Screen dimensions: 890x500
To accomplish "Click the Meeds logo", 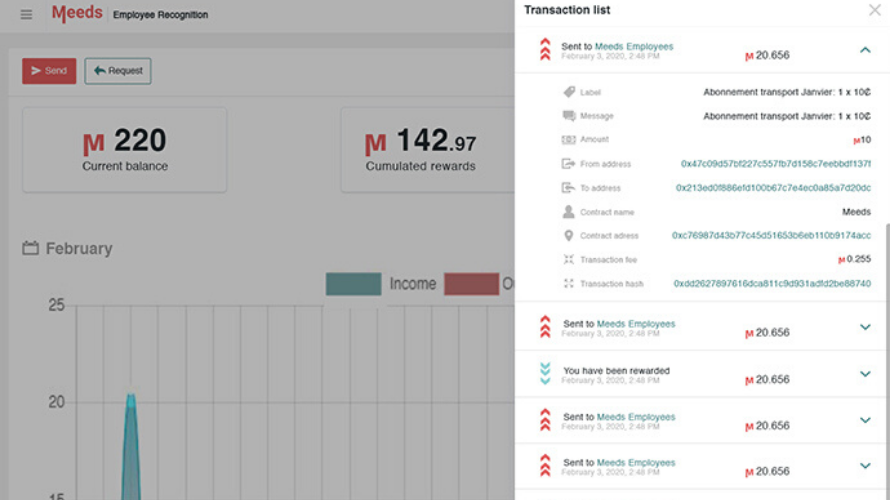I will pos(77,12).
